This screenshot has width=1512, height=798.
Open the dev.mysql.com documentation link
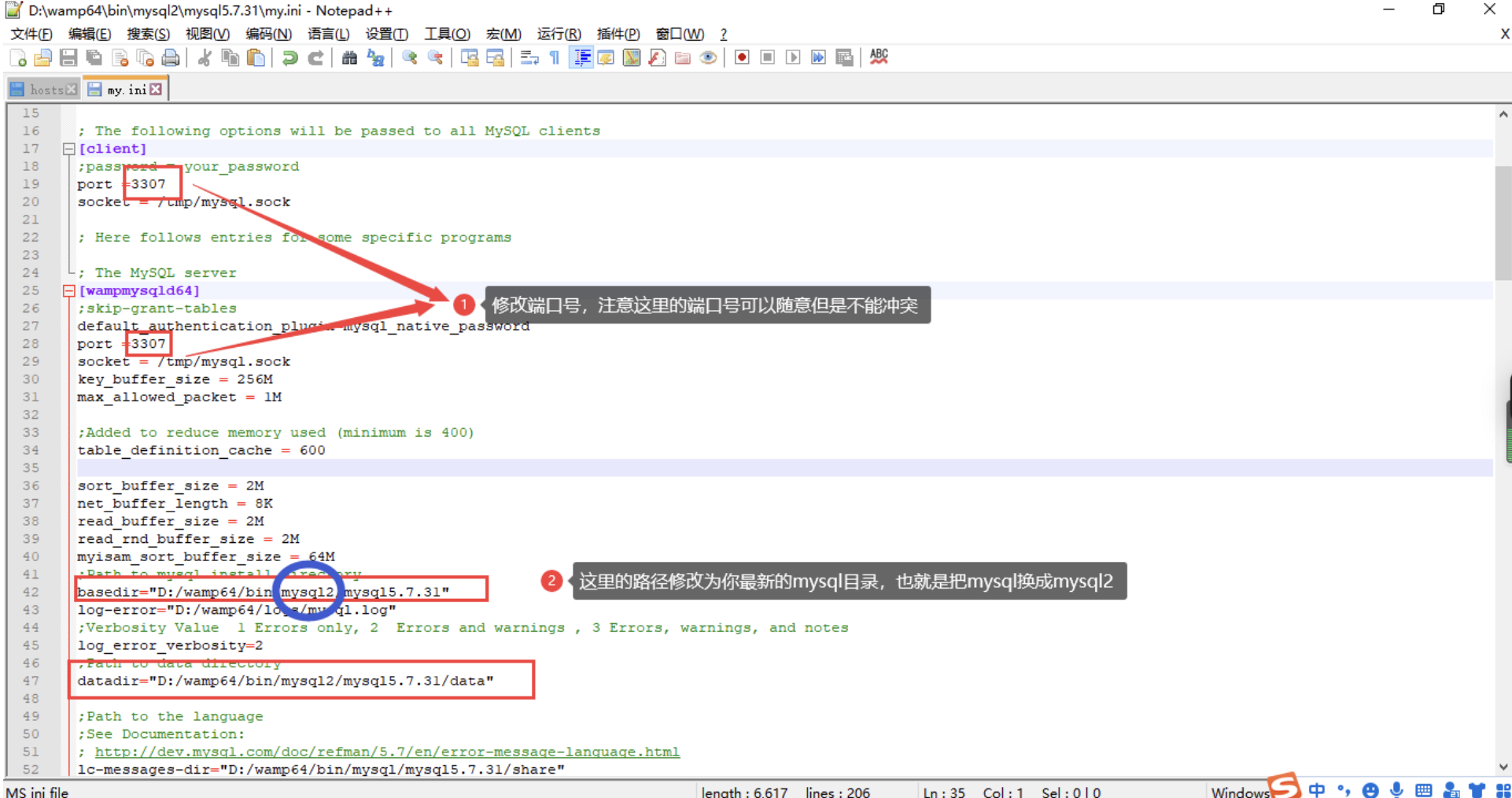pyautogui.click(x=387, y=752)
